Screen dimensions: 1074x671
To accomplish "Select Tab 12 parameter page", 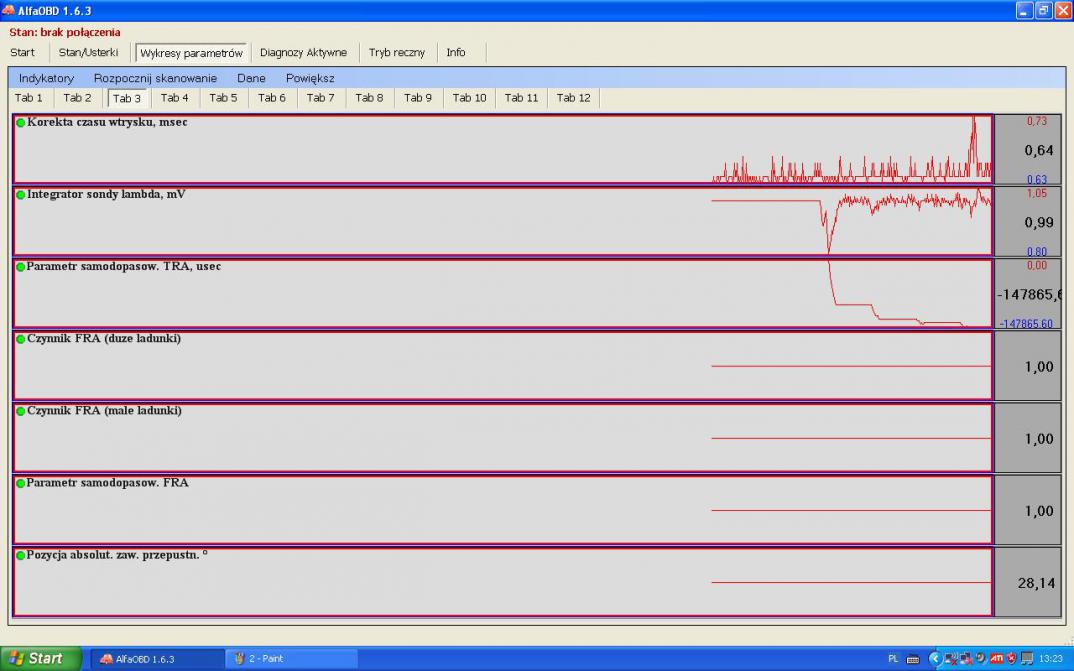I will (x=573, y=98).
